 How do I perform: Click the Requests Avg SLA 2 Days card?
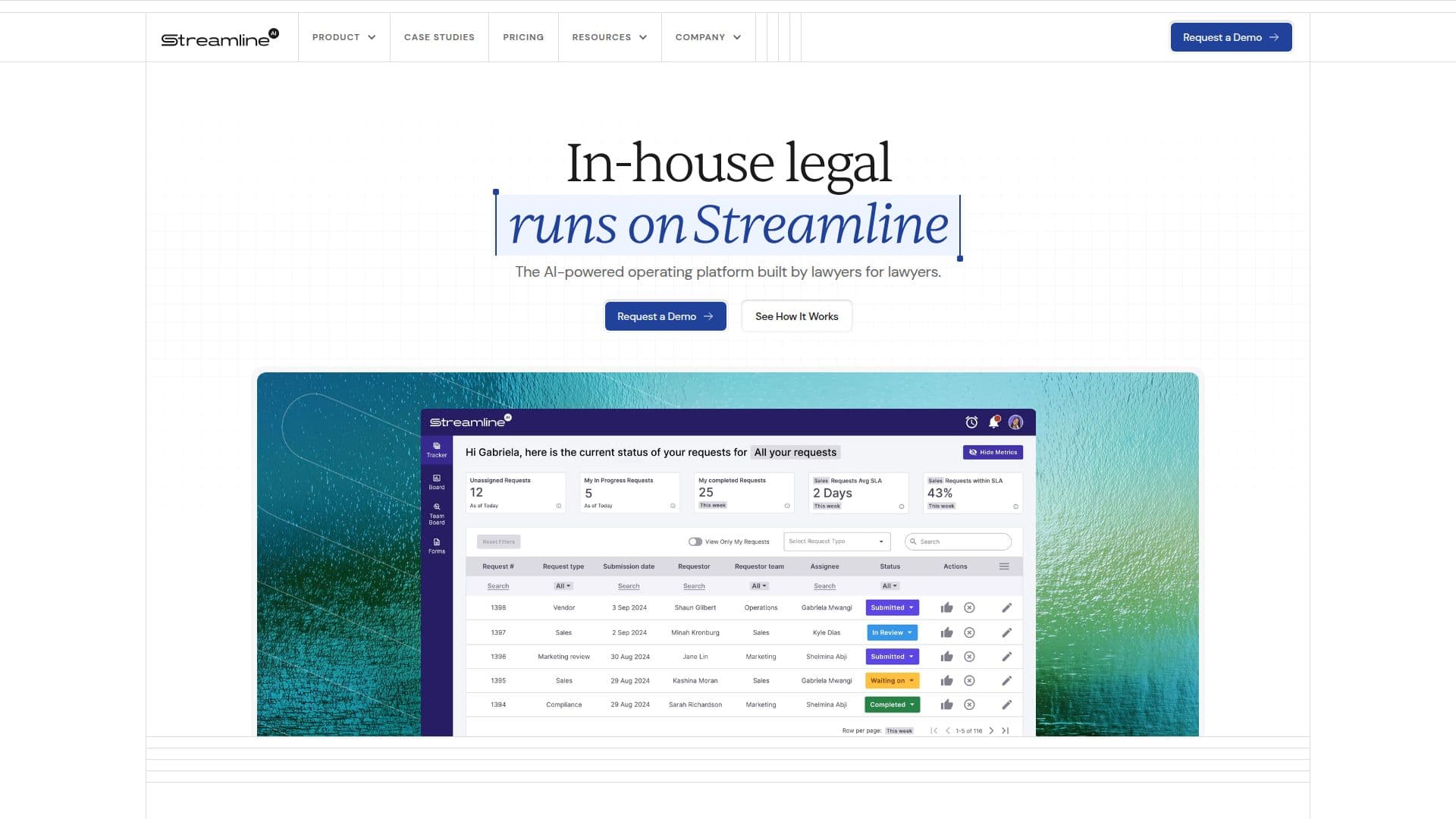pyautogui.click(x=858, y=493)
